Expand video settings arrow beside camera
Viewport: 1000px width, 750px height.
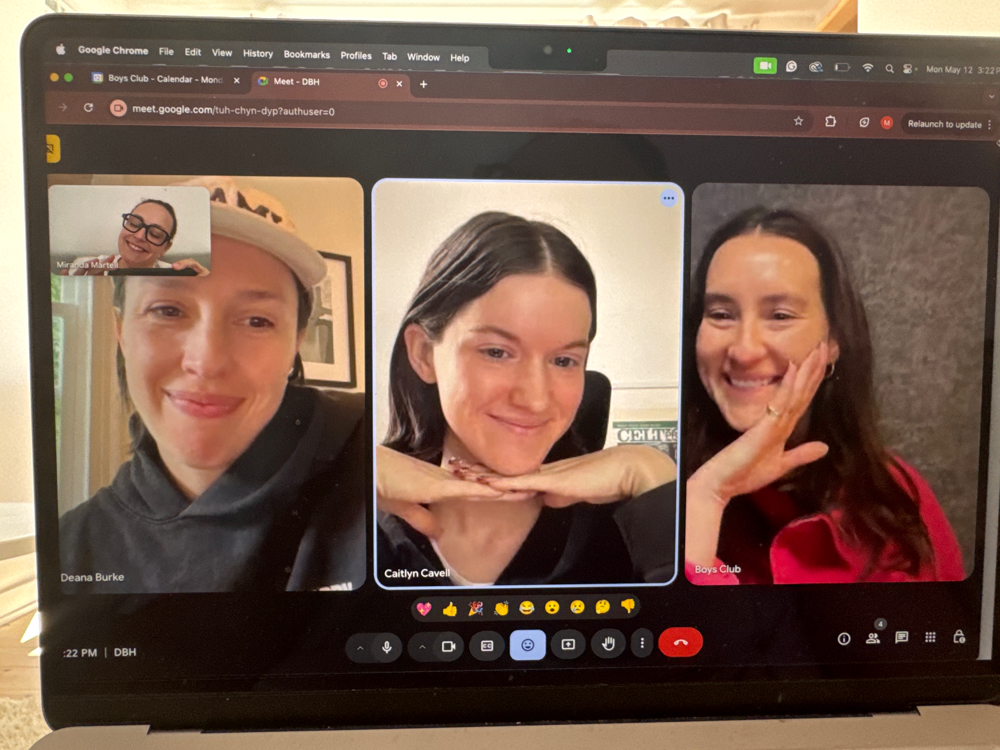[422, 647]
